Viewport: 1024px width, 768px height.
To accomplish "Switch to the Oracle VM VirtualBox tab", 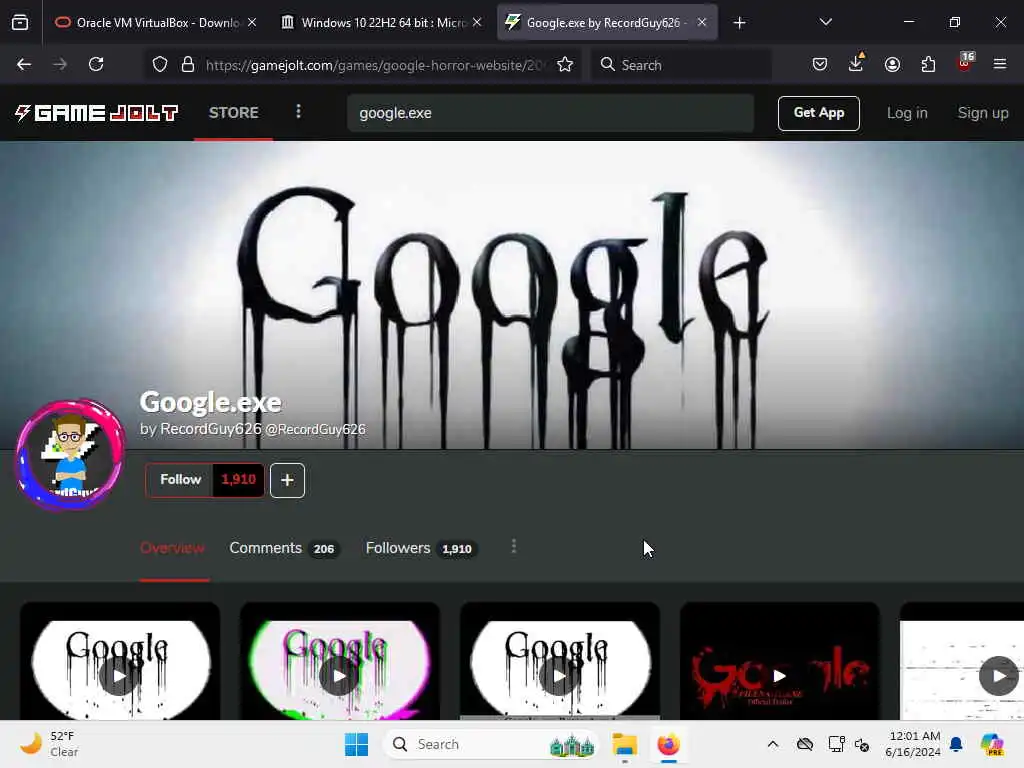I will tap(157, 23).
